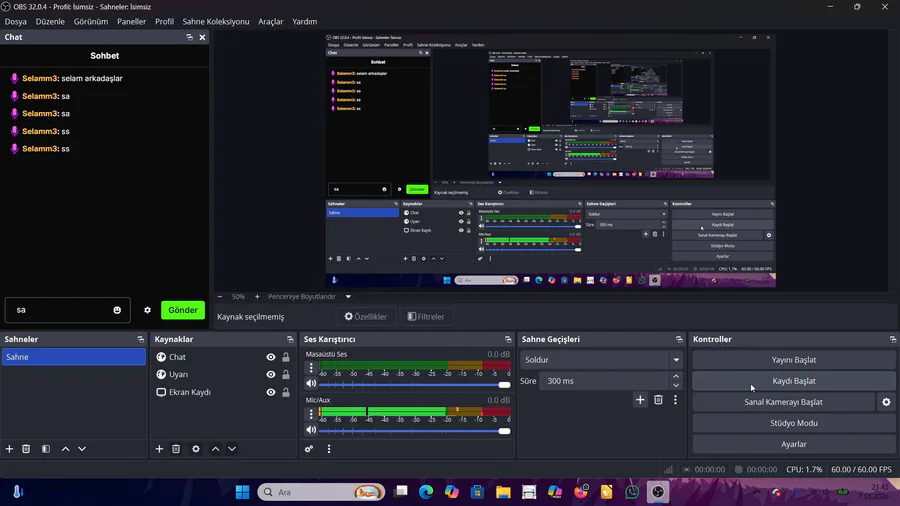Float the Kaynaklar dock panel
The height and width of the screenshot is (506, 900).
(290, 339)
